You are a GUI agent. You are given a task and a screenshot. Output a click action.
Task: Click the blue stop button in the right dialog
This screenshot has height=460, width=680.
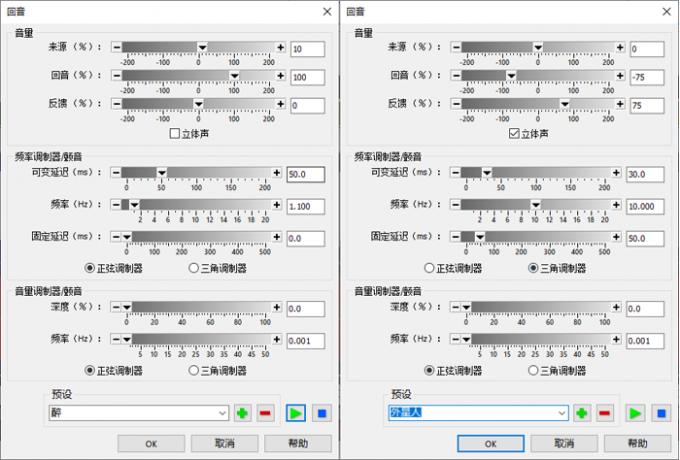click(x=661, y=413)
